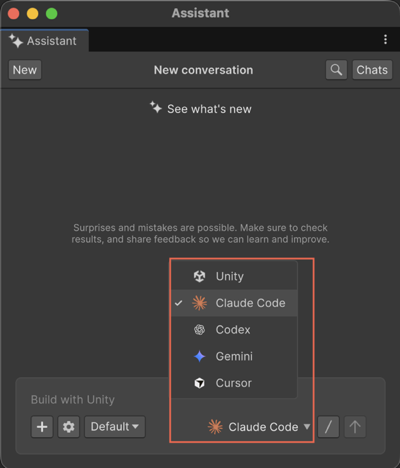Screen dimensions: 400x468
Task: Open the three-dot options menu
Action: 385,39
